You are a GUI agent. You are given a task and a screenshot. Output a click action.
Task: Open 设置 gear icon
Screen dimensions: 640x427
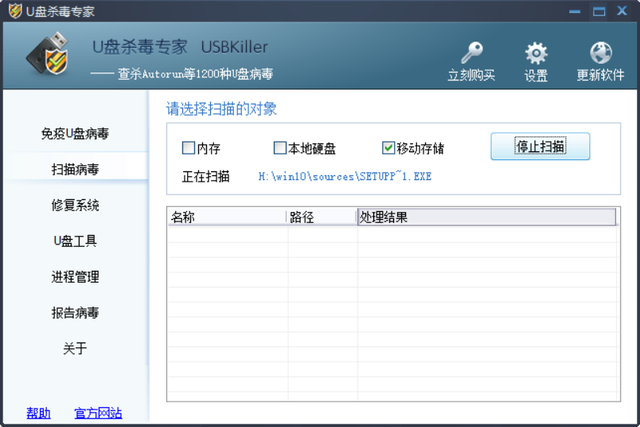coord(536,53)
